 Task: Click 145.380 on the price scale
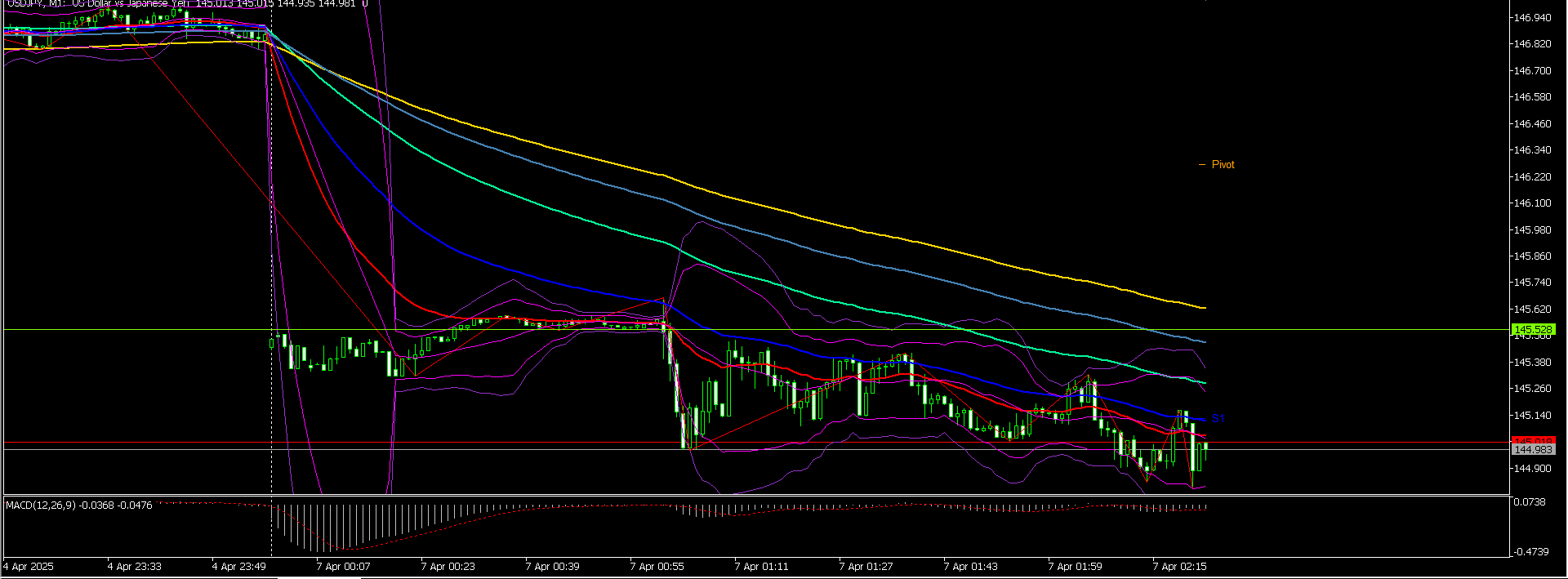tap(1532, 363)
